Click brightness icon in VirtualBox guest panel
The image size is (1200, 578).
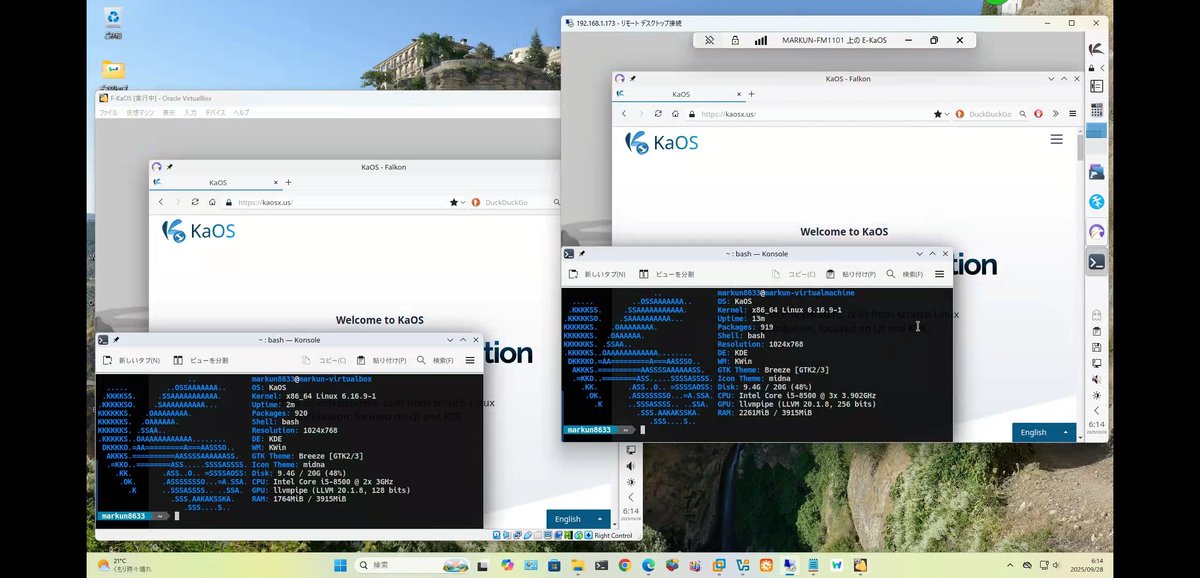pyautogui.click(x=630, y=482)
